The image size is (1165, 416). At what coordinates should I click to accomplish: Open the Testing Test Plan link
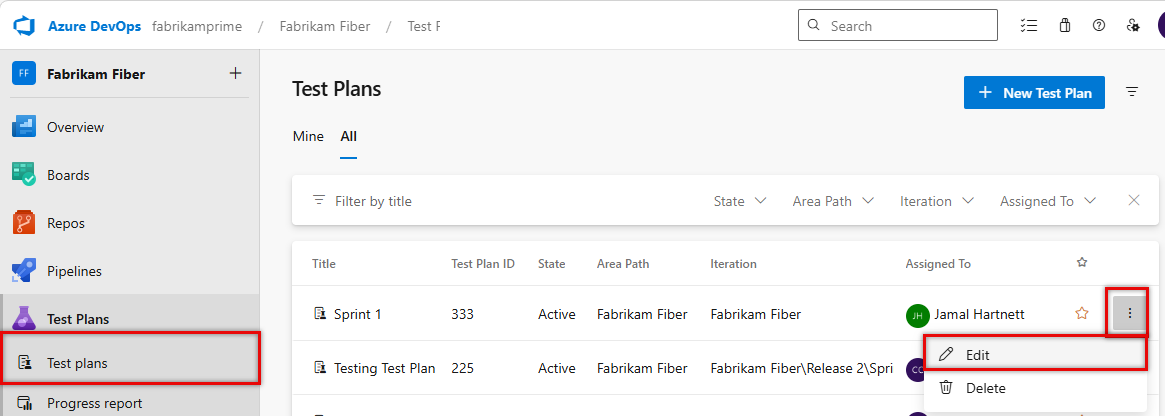[x=384, y=368]
